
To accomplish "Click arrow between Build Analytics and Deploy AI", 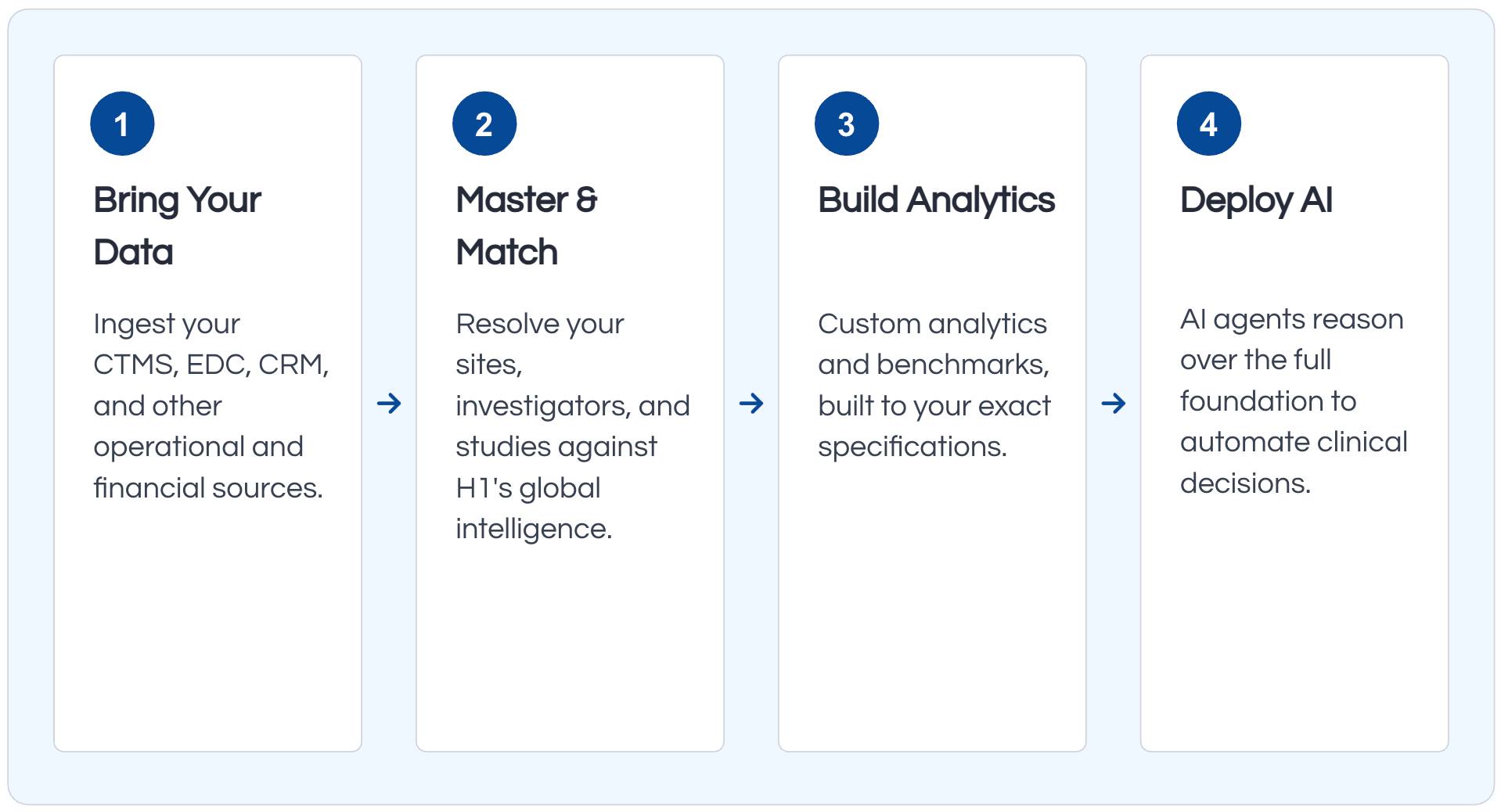I will click(x=1114, y=404).
